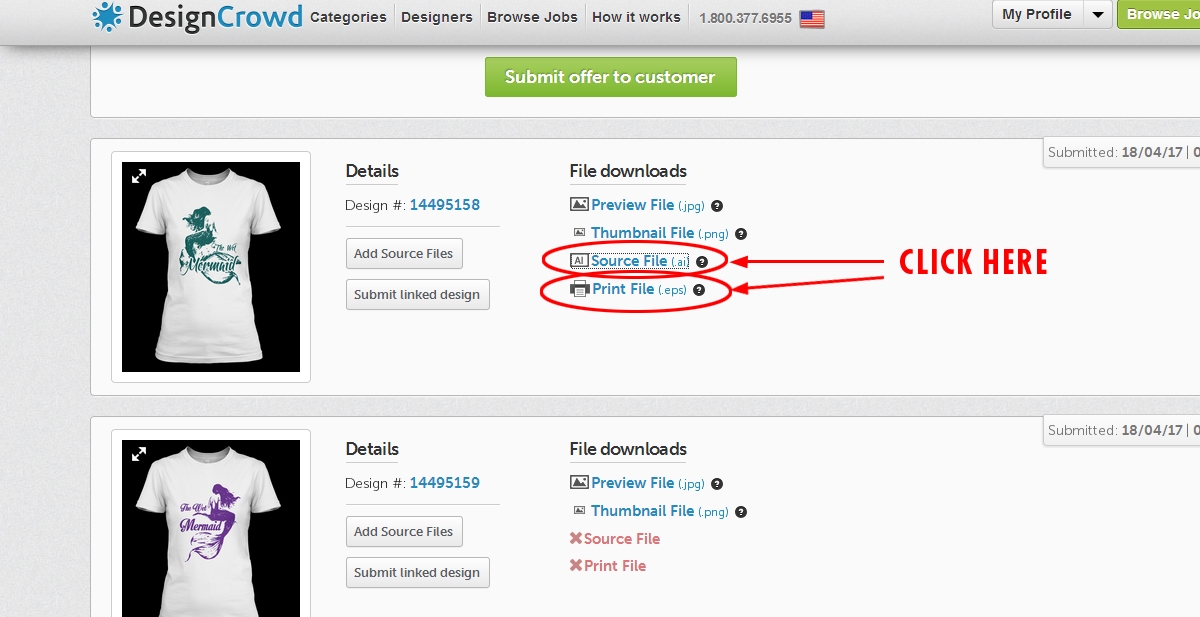The height and width of the screenshot is (617, 1200).
Task: Click the File downloads heading for design 14495158
Action: pyautogui.click(x=628, y=171)
